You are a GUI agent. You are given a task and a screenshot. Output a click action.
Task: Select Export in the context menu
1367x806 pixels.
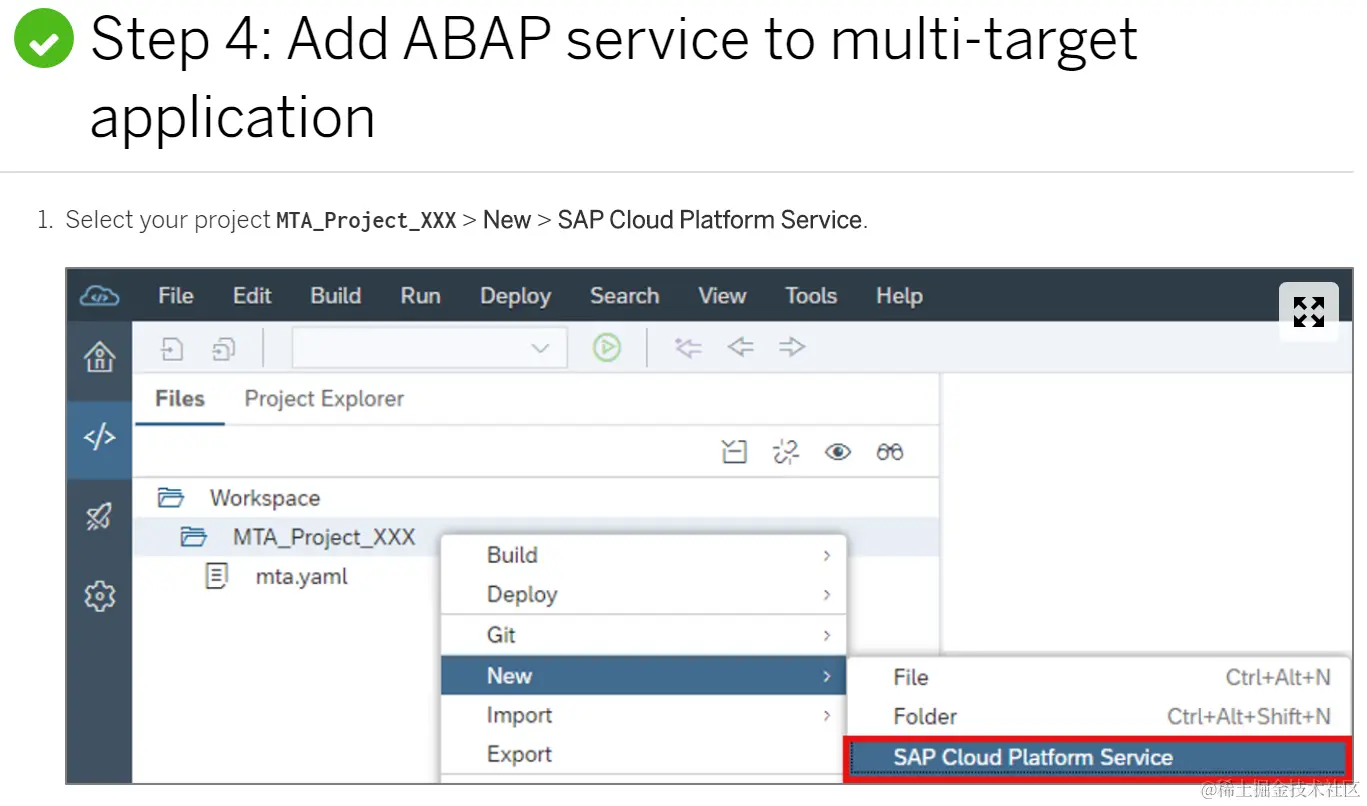(644, 754)
